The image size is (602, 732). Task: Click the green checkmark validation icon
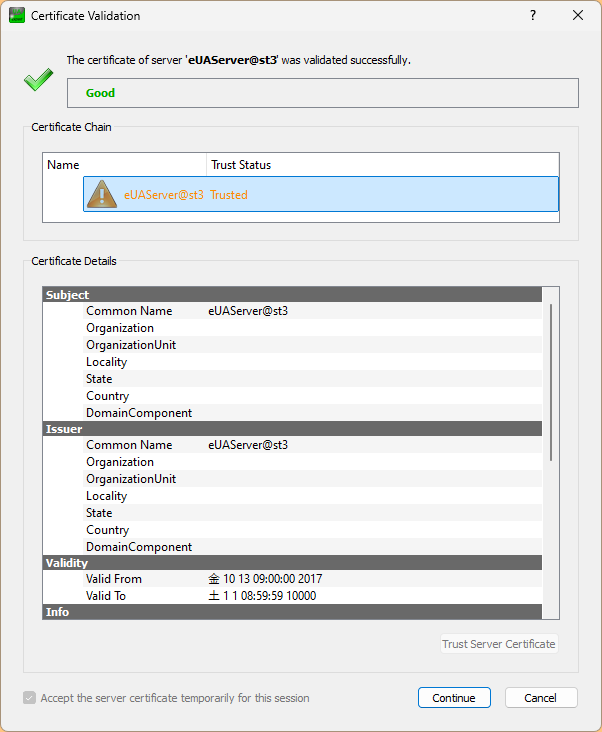pyautogui.click(x=38, y=81)
